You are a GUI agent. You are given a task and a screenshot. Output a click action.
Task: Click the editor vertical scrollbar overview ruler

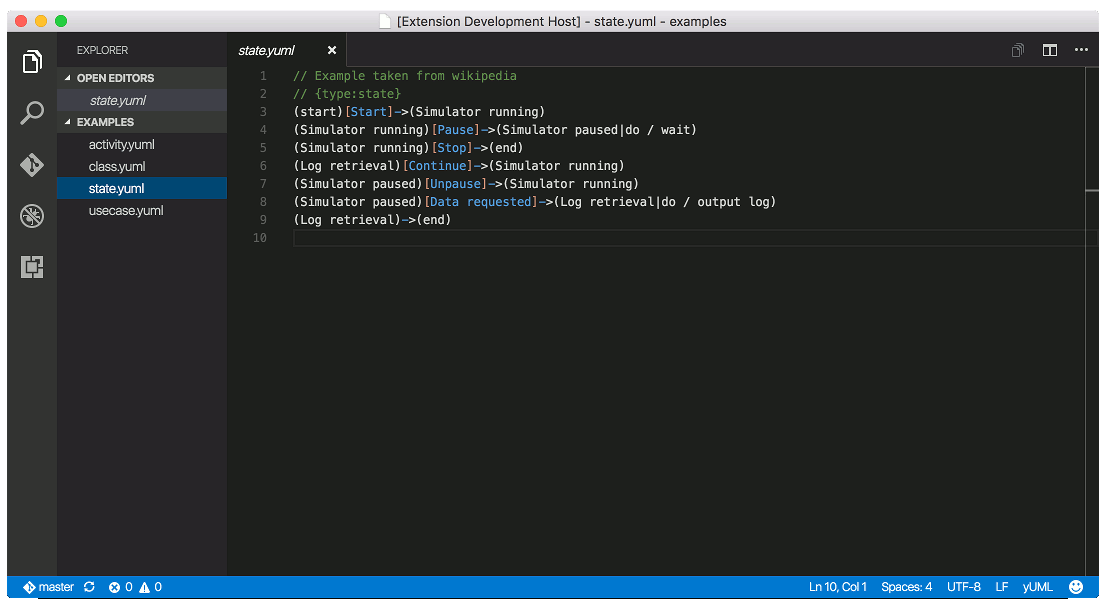tap(1092, 321)
